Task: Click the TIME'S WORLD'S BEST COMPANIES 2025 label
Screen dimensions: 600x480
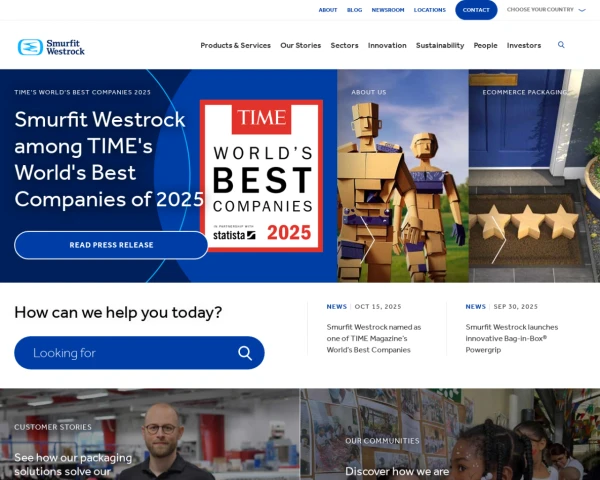Action: coord(82,92)
